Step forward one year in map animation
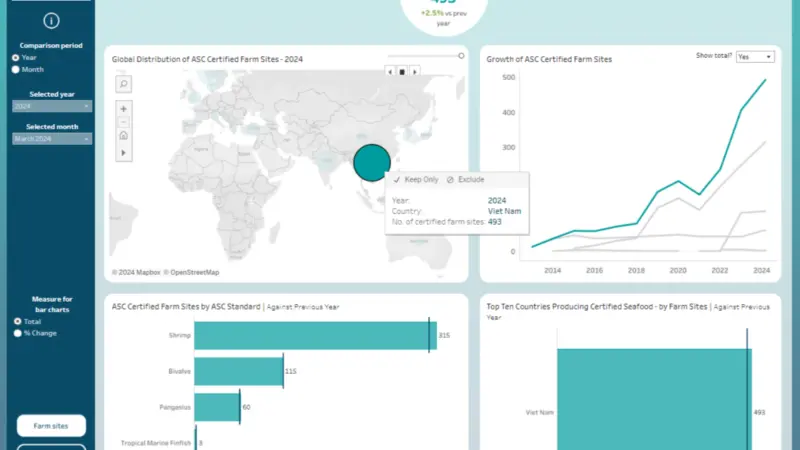Viewport: 800px width, 450px height. point(415,72)
